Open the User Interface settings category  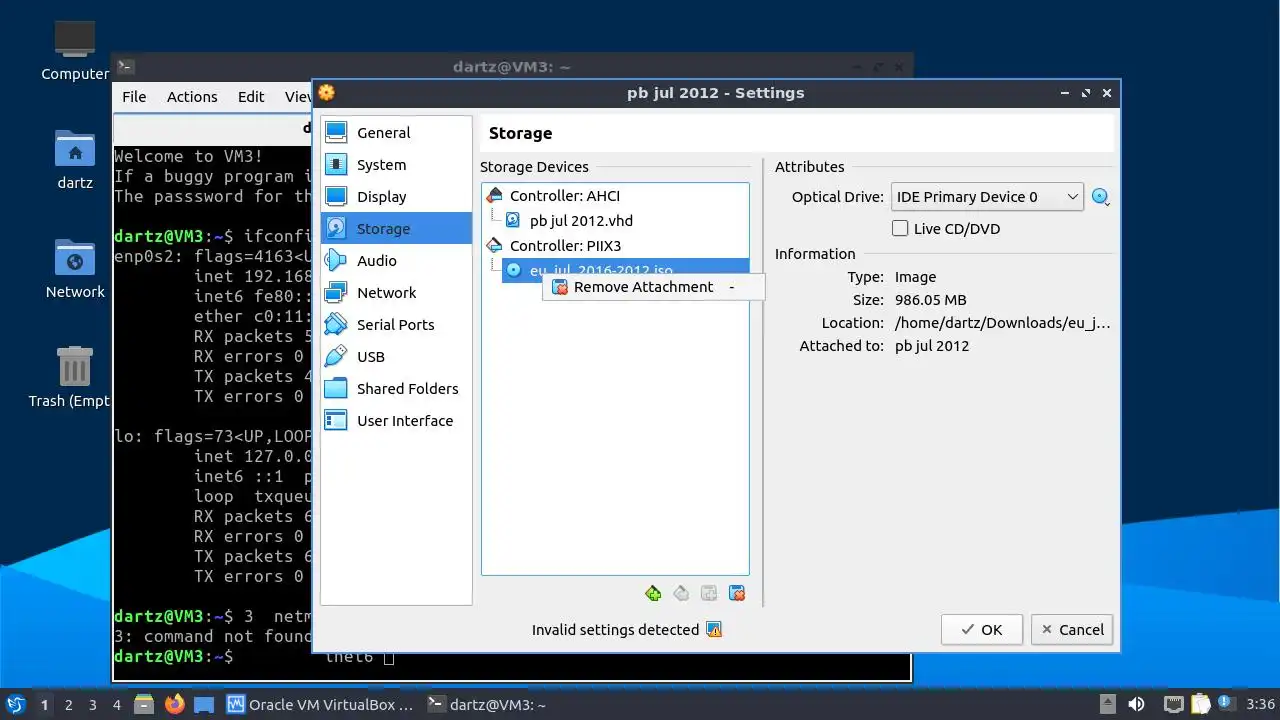pos(396,420)
